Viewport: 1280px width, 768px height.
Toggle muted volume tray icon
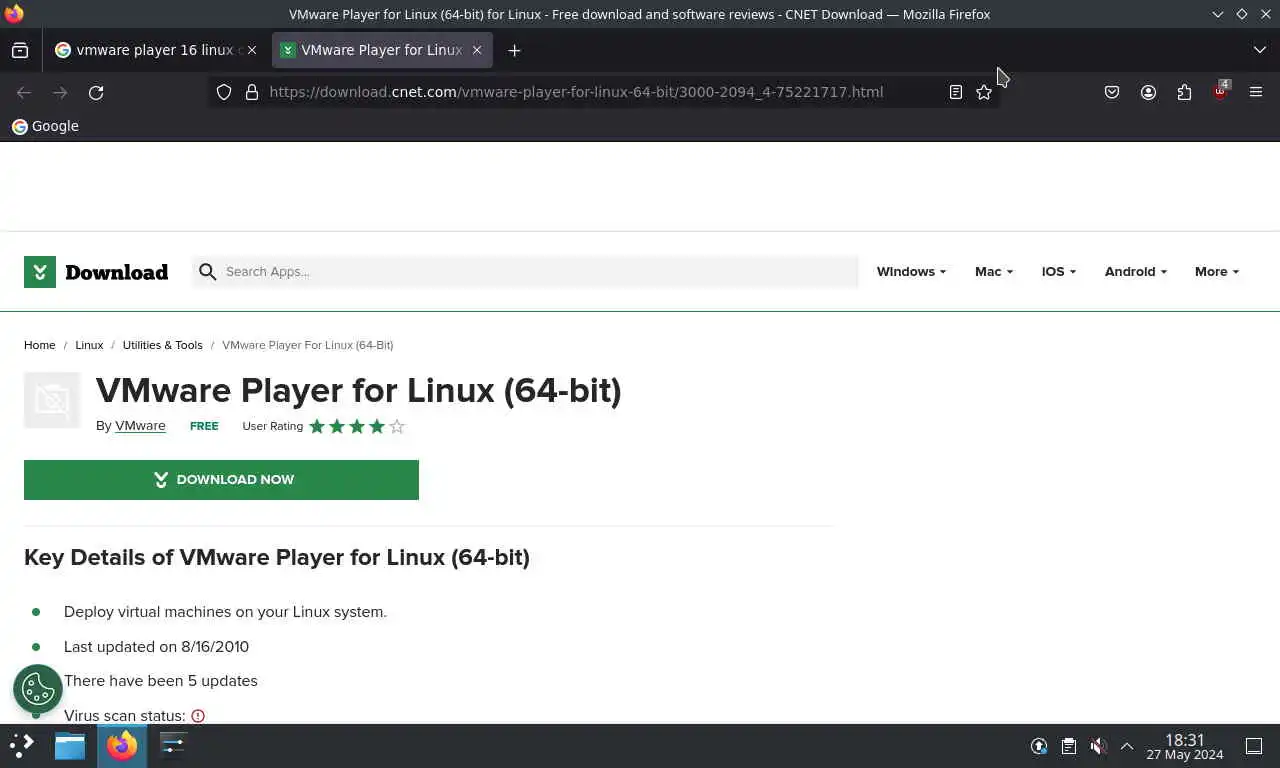(1098, 746)
